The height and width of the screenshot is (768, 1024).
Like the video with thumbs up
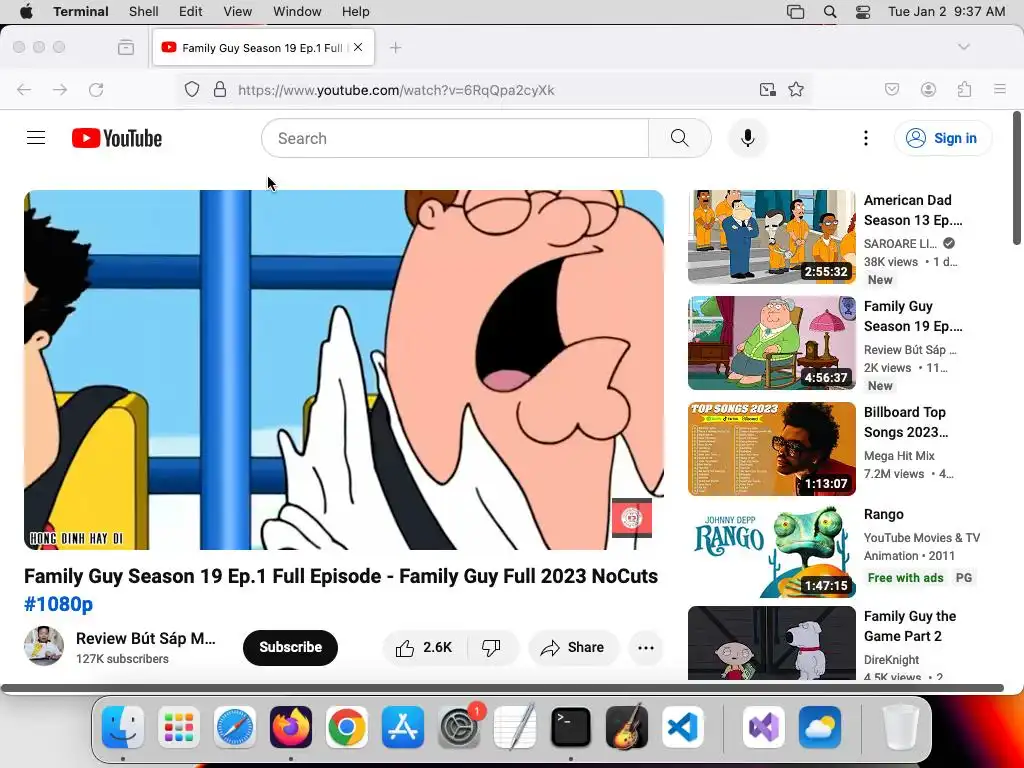[424, 647]
